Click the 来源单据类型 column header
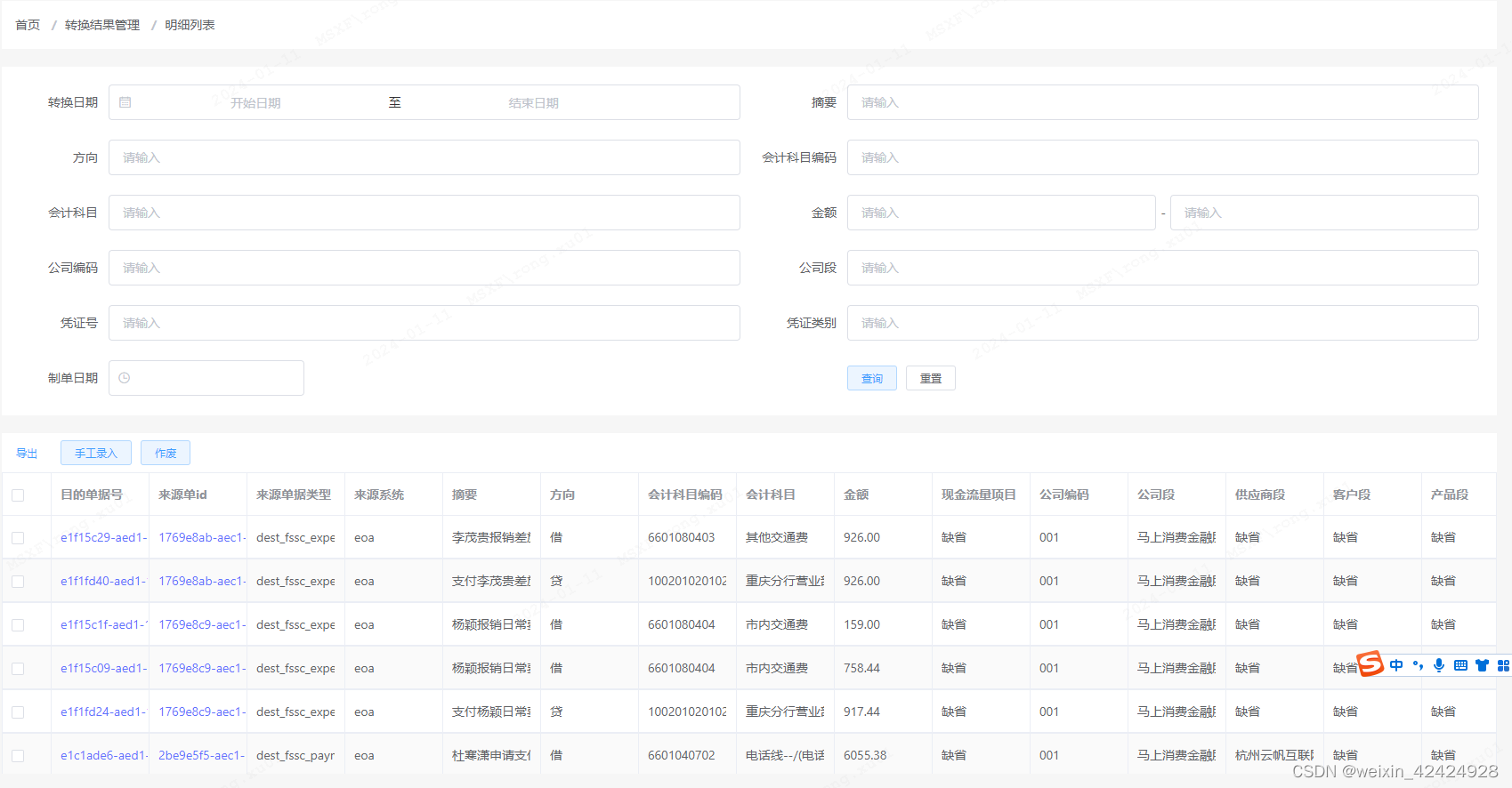1512x788 pixels. click(294, 495)
